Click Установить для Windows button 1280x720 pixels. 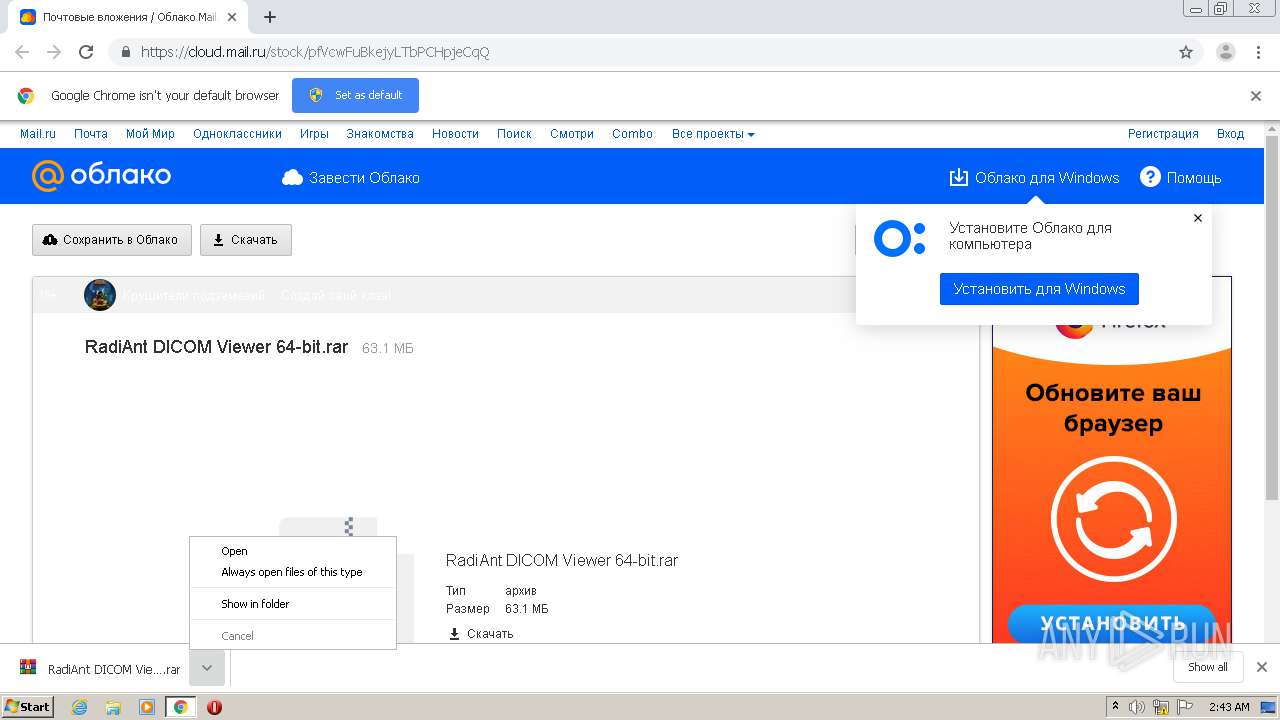[1039, 289]
